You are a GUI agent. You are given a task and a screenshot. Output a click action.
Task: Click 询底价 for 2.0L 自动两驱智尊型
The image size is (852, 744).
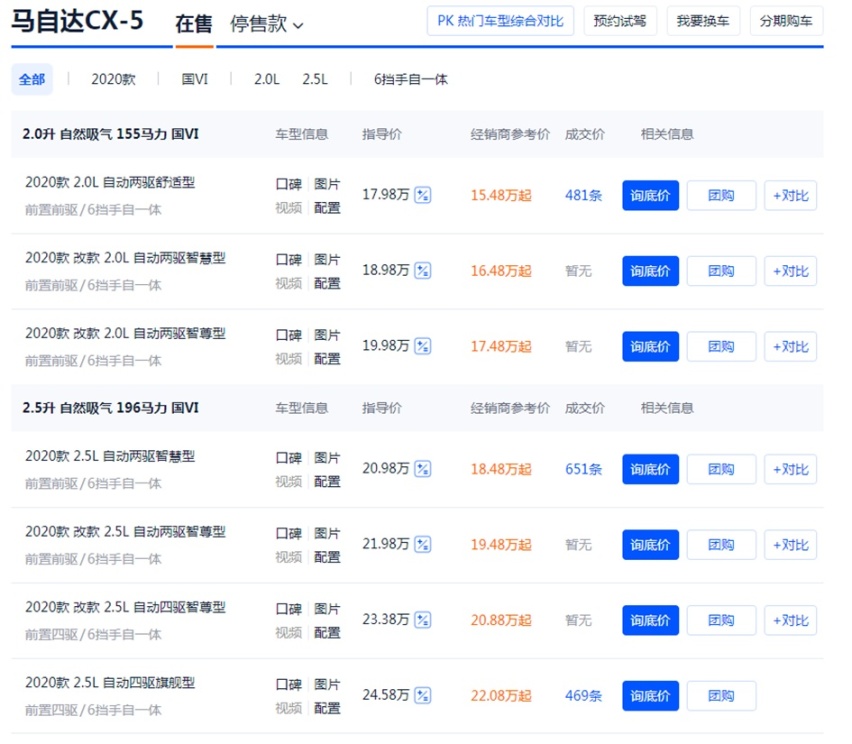click(x=650, y=346)
